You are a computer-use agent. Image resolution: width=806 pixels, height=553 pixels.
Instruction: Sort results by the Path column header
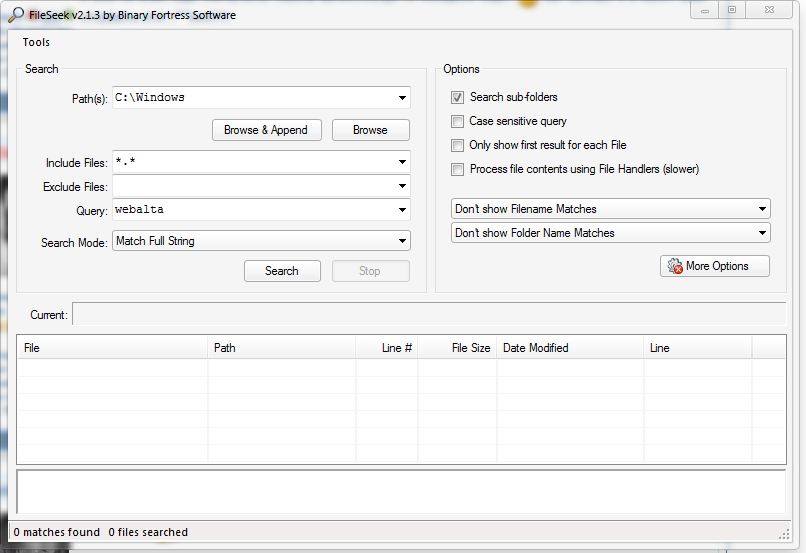tap(282, 348)
